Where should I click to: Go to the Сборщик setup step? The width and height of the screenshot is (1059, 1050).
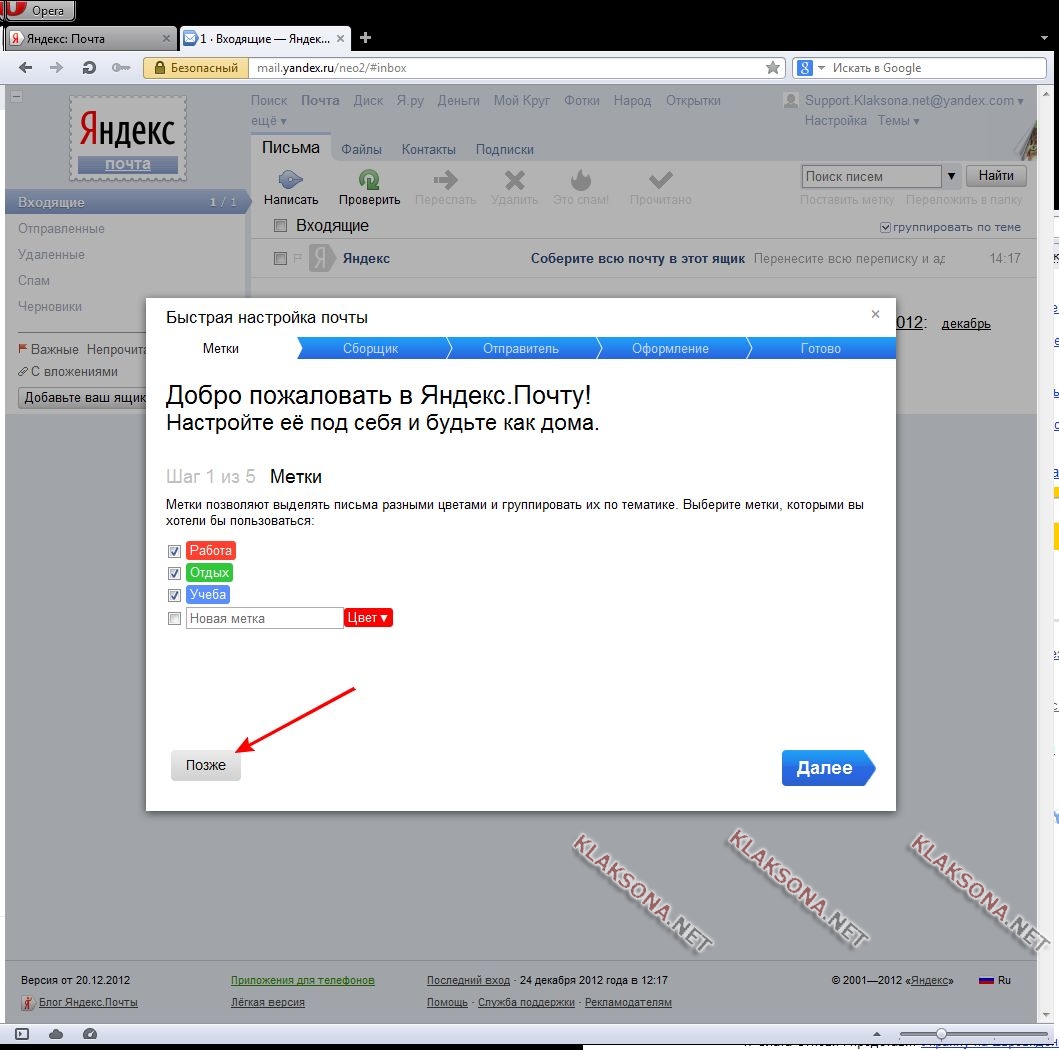pos(370,348)
